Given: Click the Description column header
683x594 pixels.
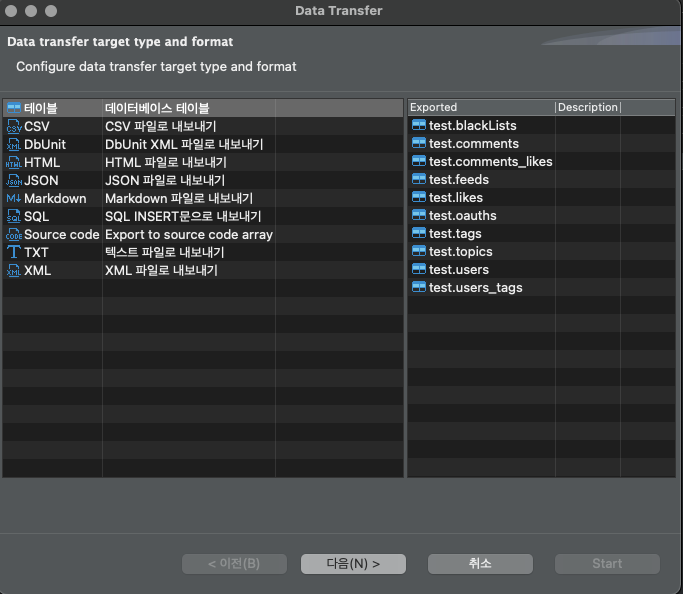Looking at the screenshot, I should click(587, 107).
